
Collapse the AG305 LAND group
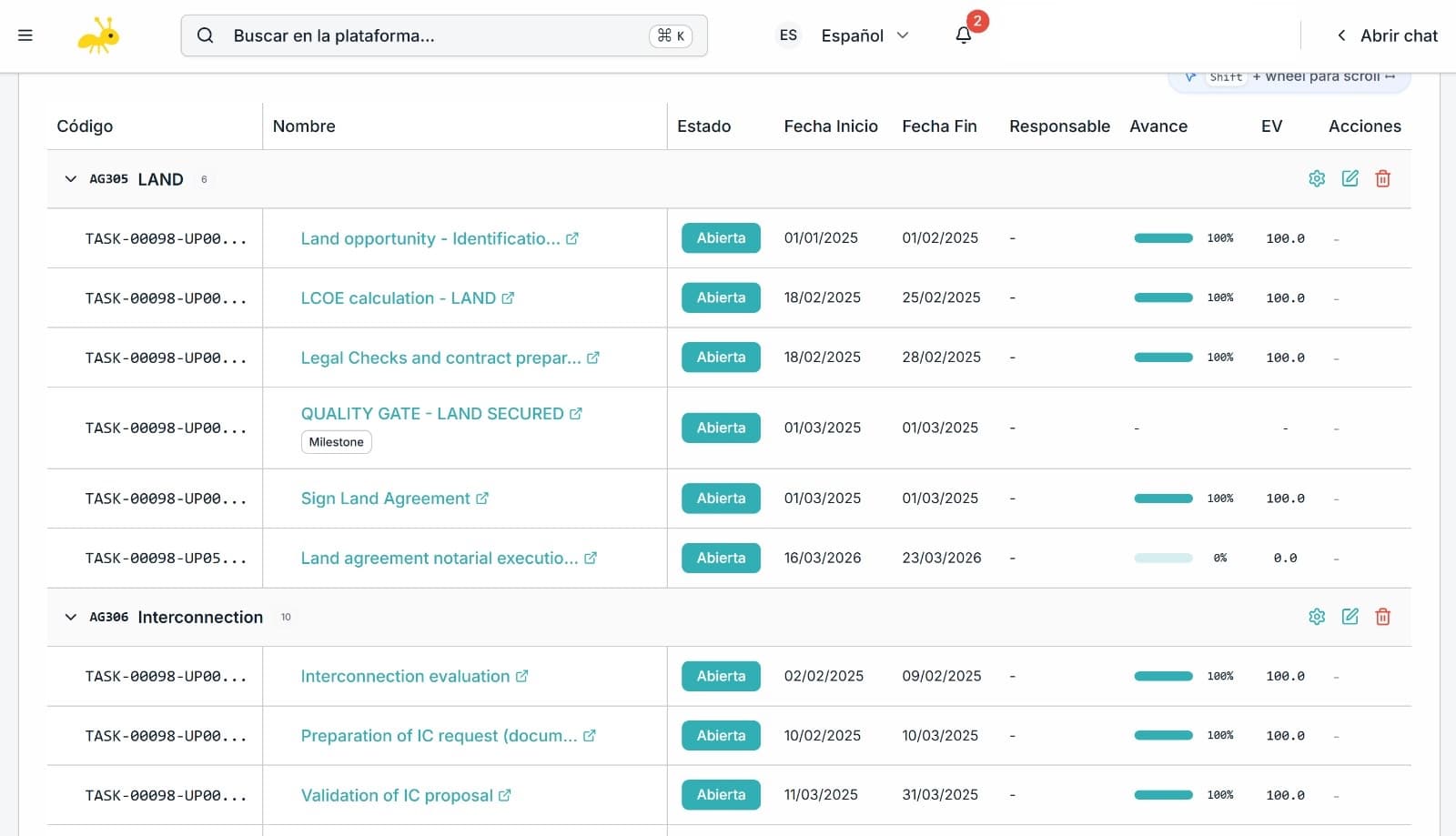pos(71,179)
